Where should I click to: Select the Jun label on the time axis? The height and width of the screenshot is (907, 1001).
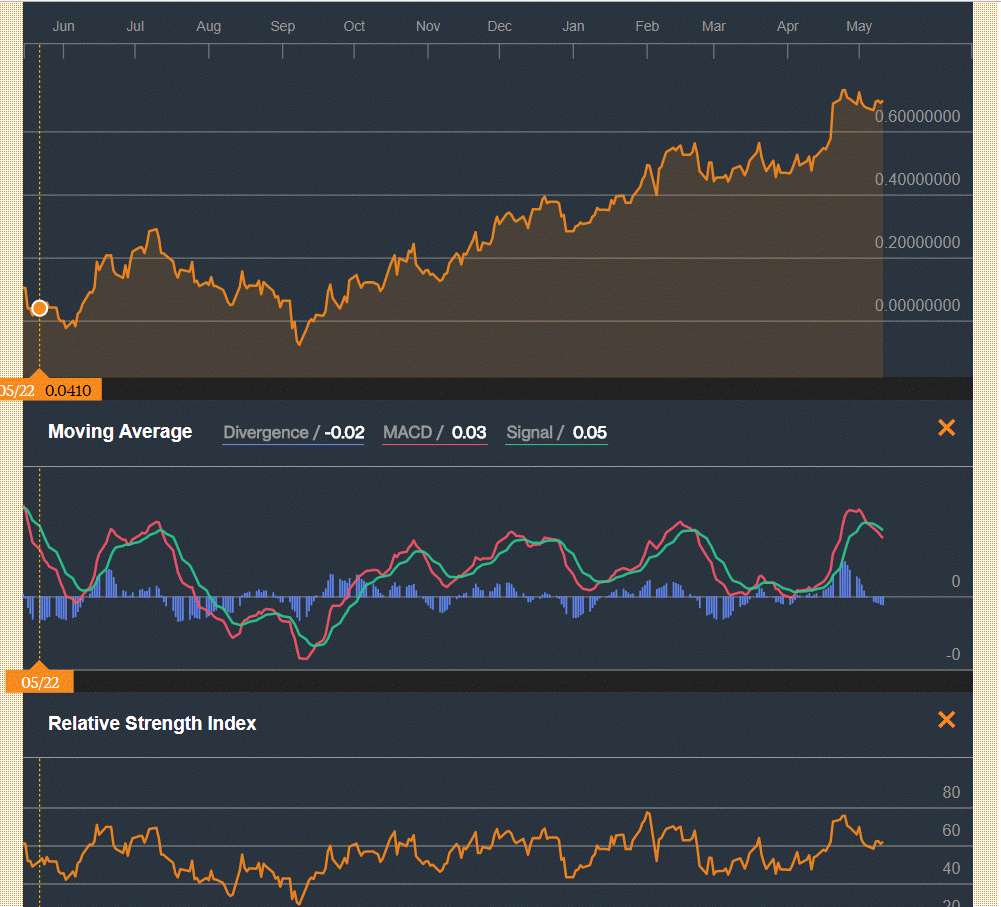63,27
